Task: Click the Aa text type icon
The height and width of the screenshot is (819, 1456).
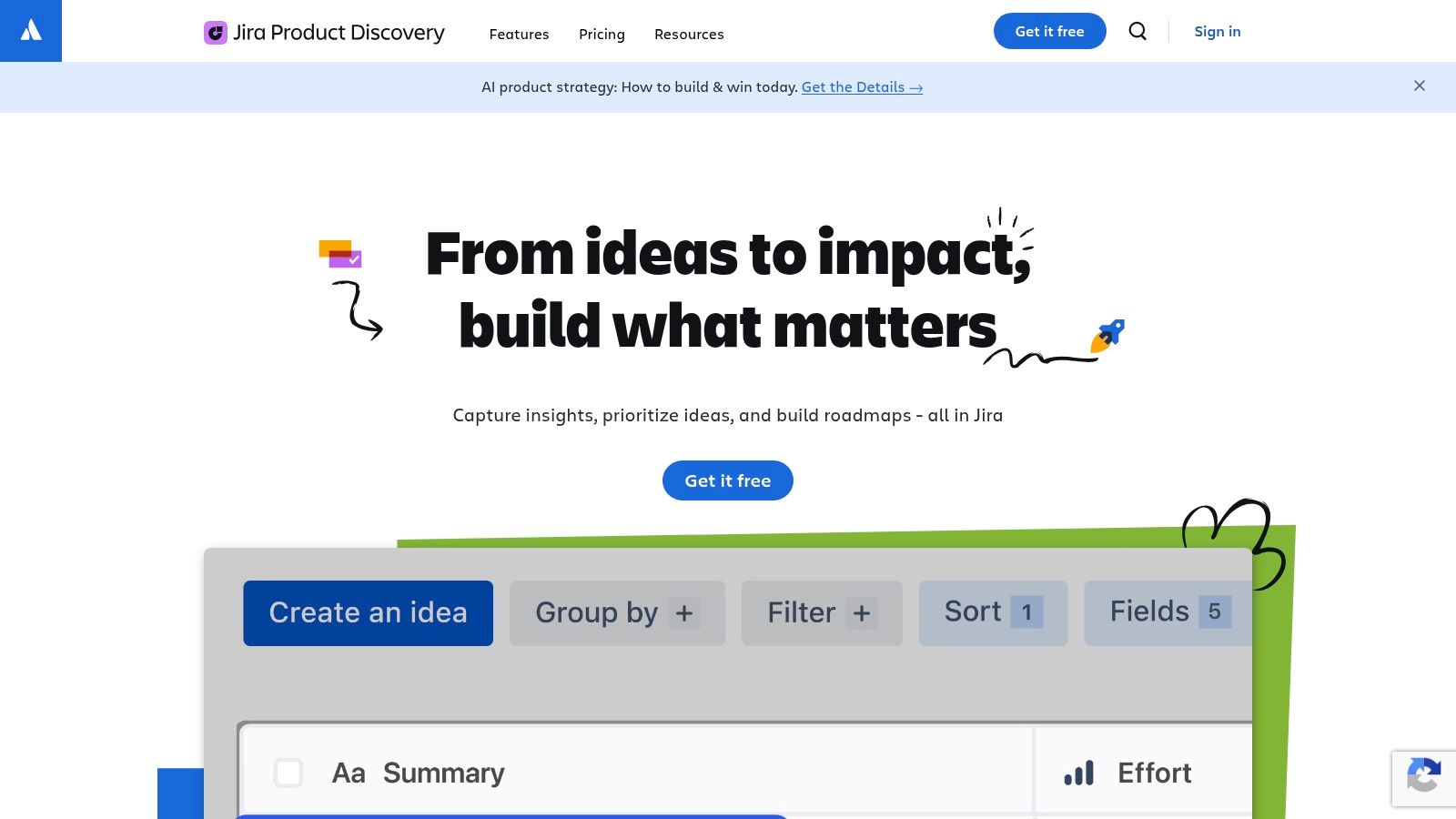Action: (x=349, y=773)
